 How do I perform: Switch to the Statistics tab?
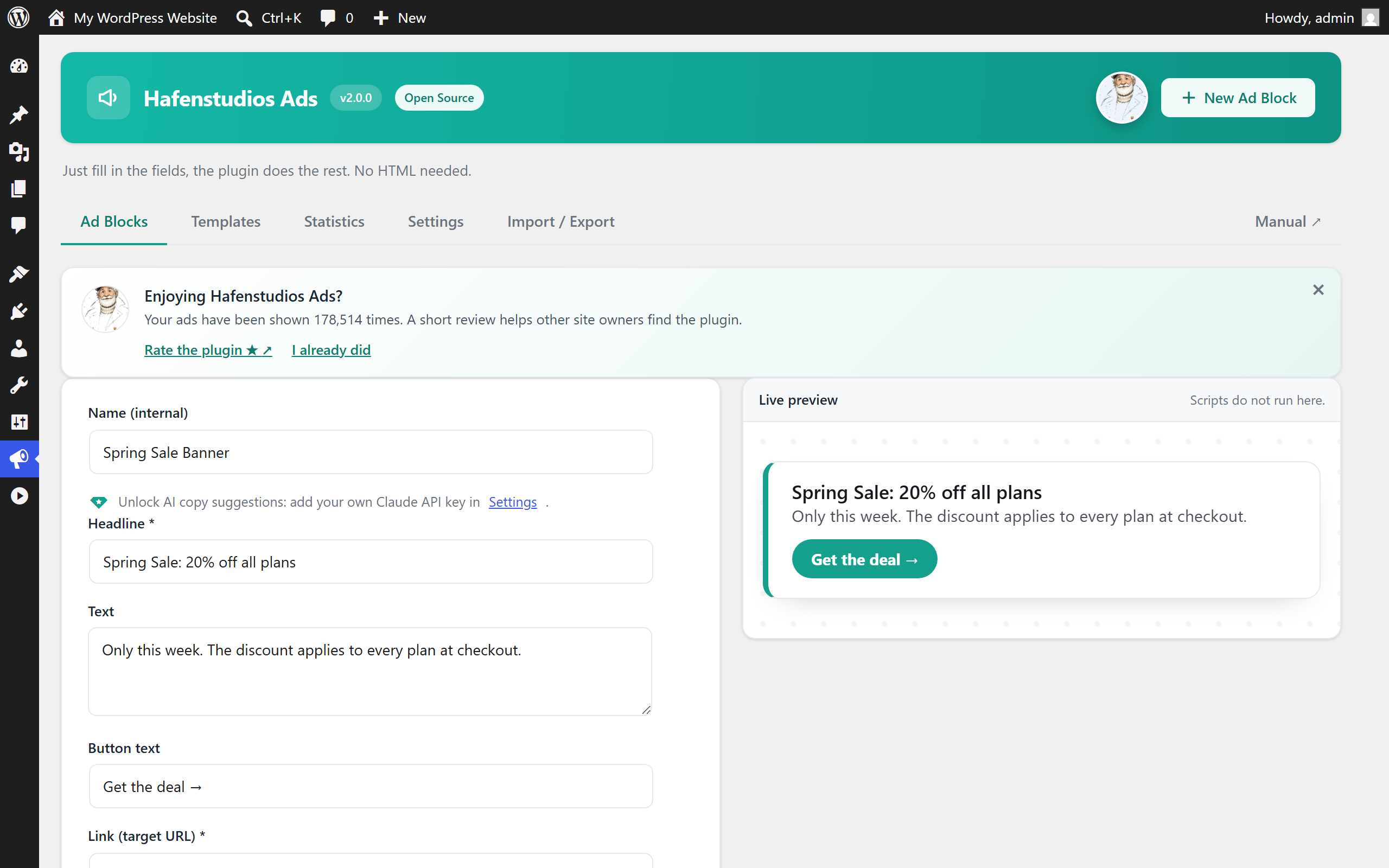(334, 221)
